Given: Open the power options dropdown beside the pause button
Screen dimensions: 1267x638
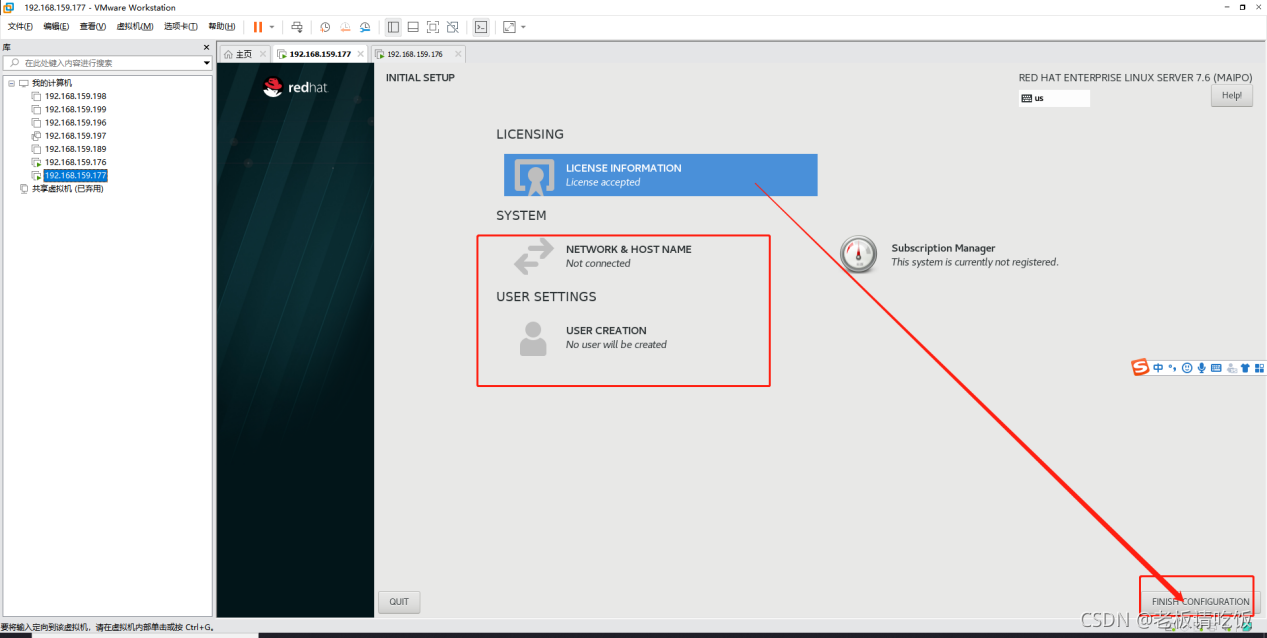Looking at the screenshot, I should (272, 27).
